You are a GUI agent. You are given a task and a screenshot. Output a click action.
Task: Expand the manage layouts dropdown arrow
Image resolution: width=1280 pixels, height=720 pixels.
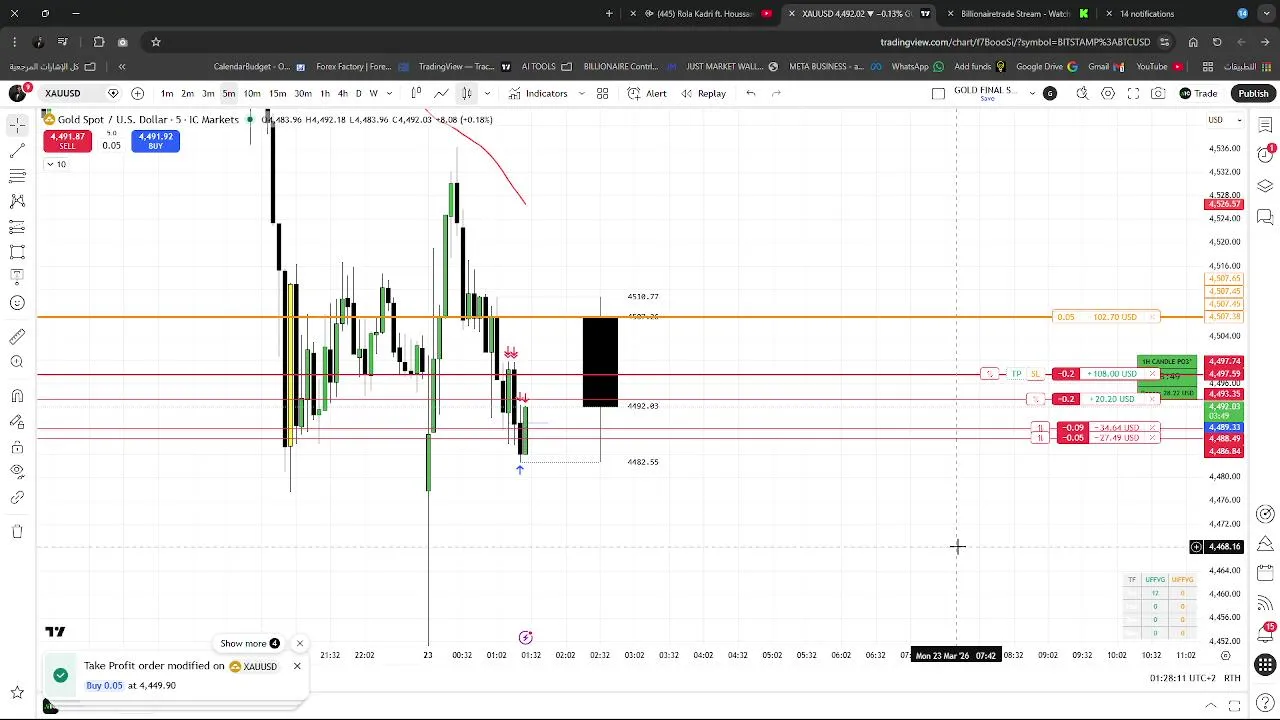click(x=1032, y=93)
